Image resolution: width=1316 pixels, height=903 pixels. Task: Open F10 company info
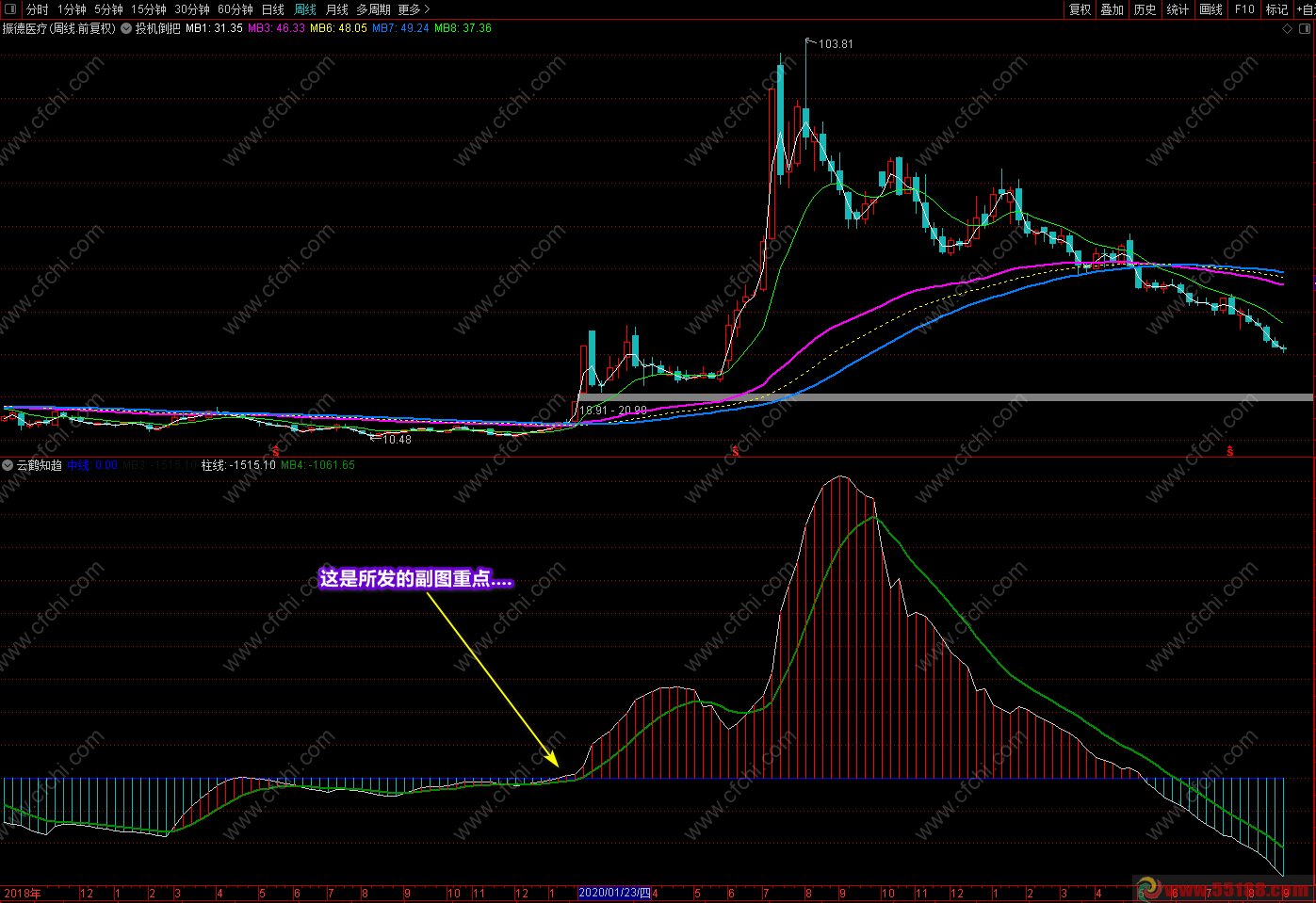tap(1244, 9)
